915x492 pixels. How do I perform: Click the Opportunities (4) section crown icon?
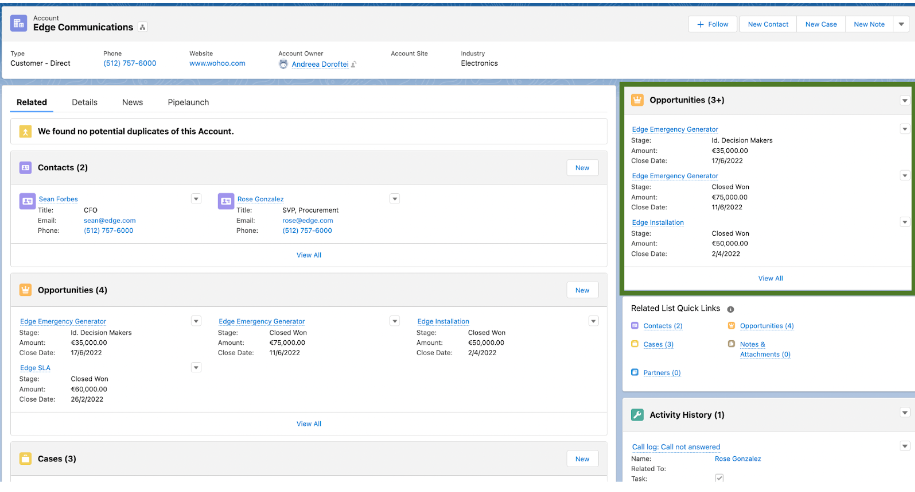pos(25,290)
